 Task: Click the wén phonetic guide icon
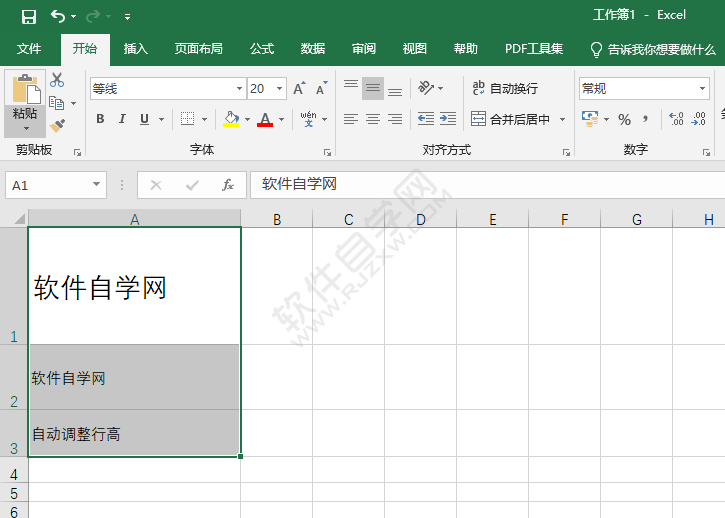[x=308, y=119]
